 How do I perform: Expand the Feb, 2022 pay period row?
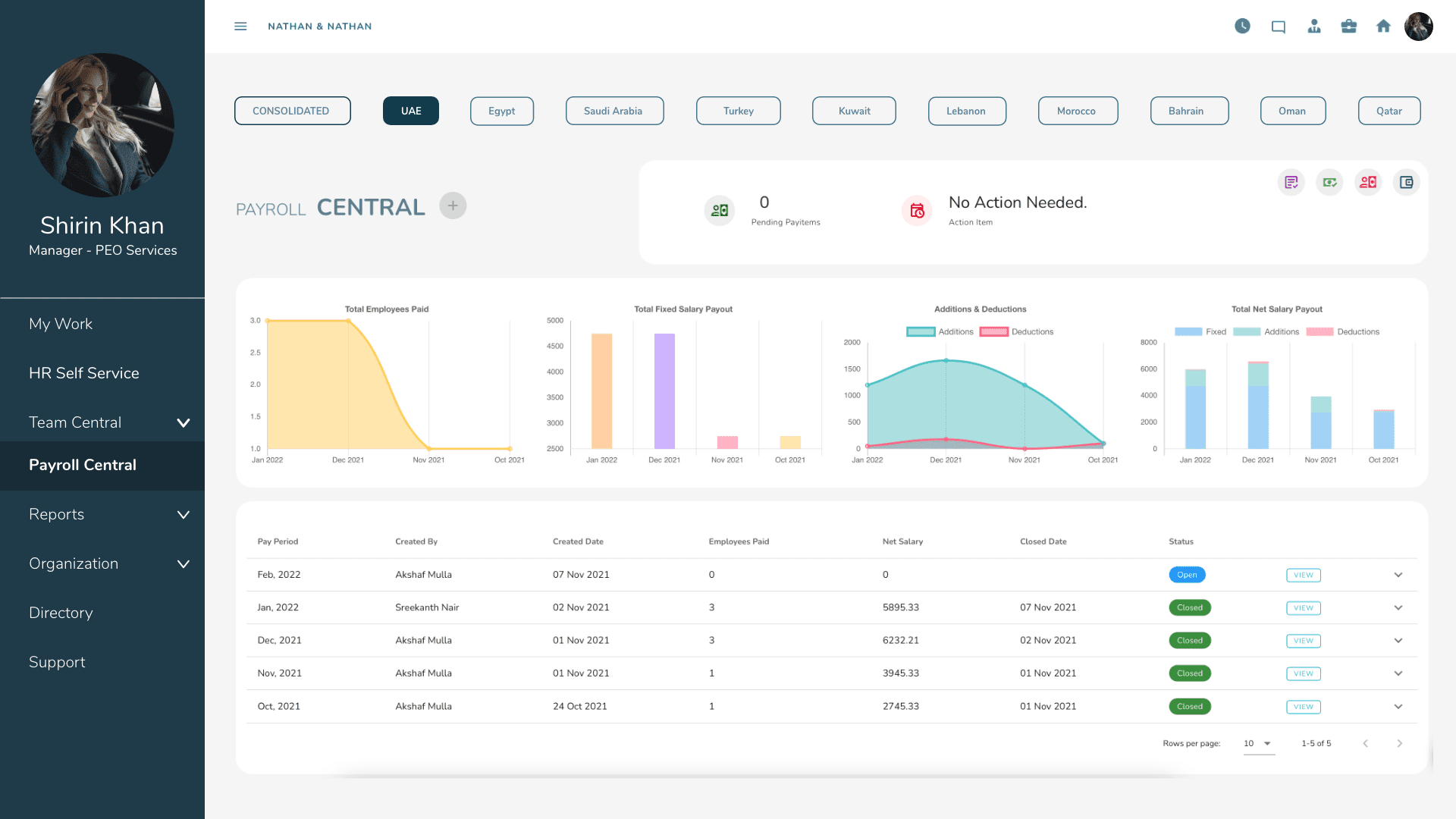coord(1398,575)
